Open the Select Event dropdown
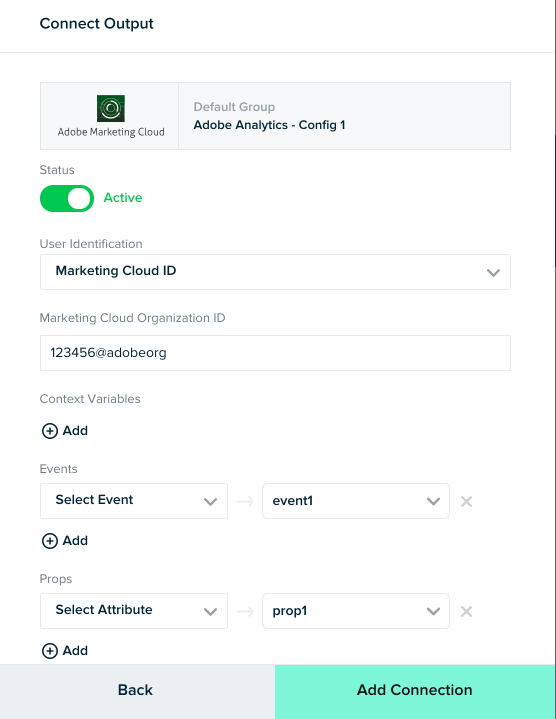The width and height of the screenshot is (556, 719). tap(134, 501)
